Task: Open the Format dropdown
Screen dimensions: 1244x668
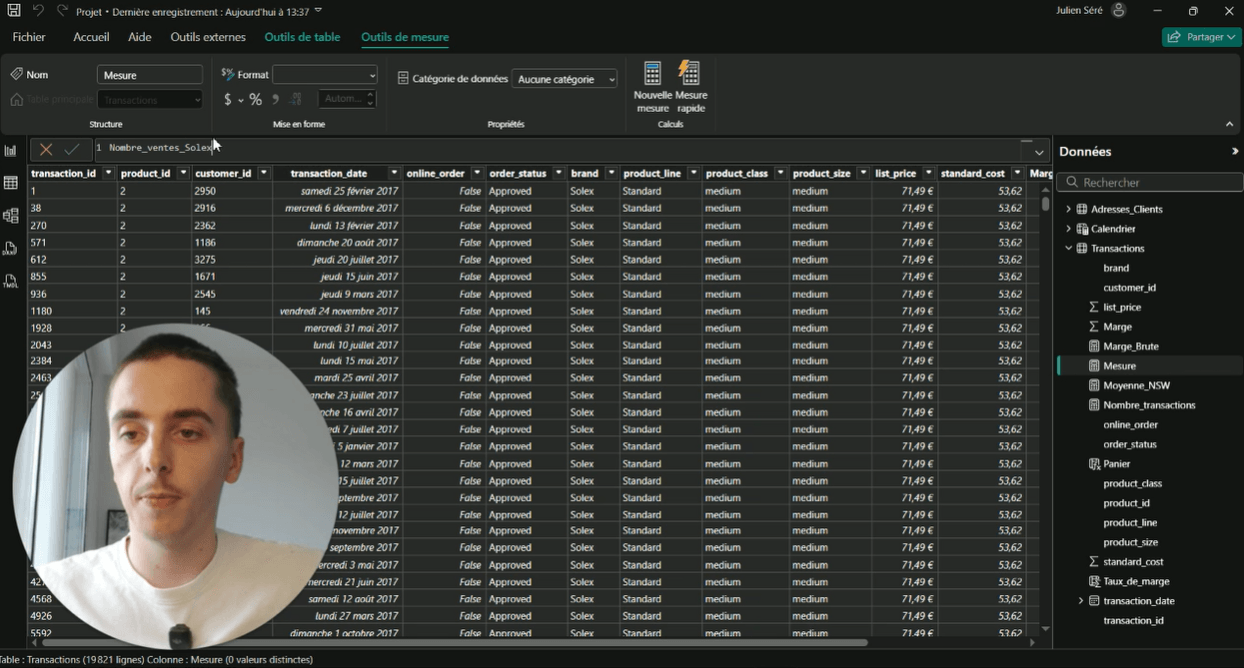Action: [x=325, y=75]
